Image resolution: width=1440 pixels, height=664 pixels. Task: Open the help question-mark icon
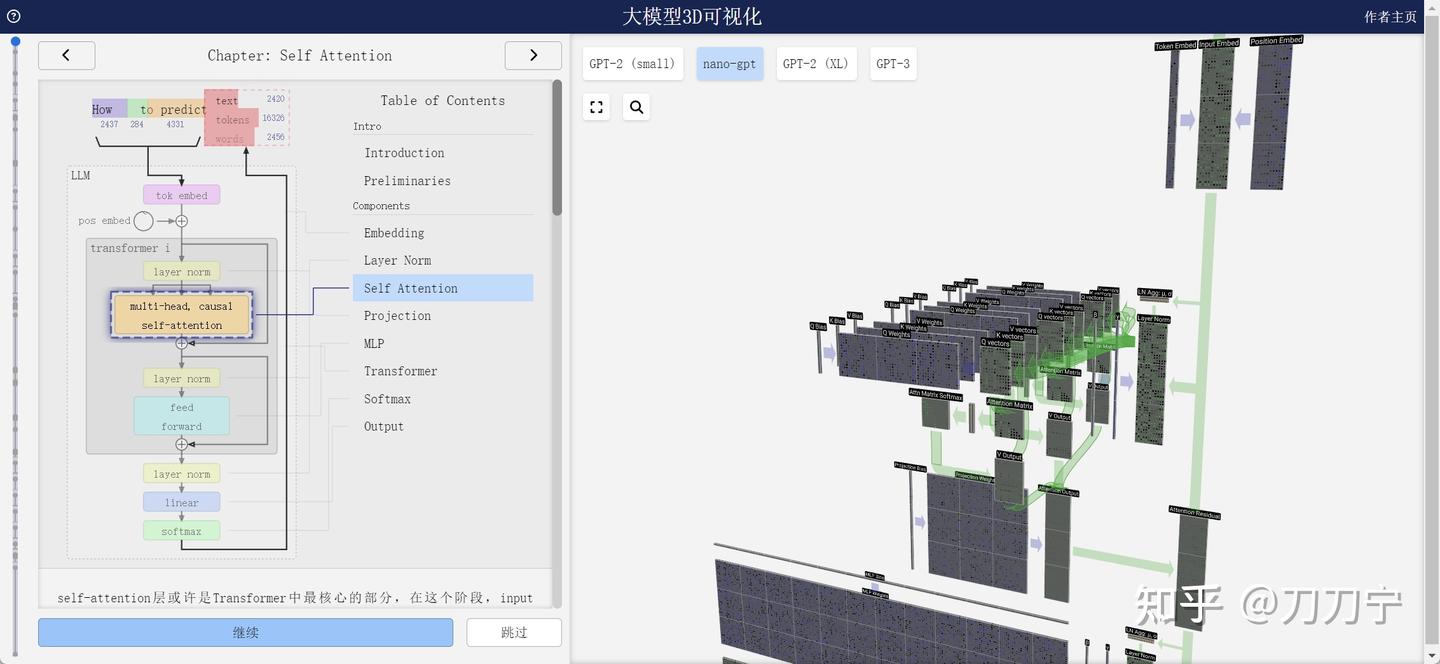[13, 16]
